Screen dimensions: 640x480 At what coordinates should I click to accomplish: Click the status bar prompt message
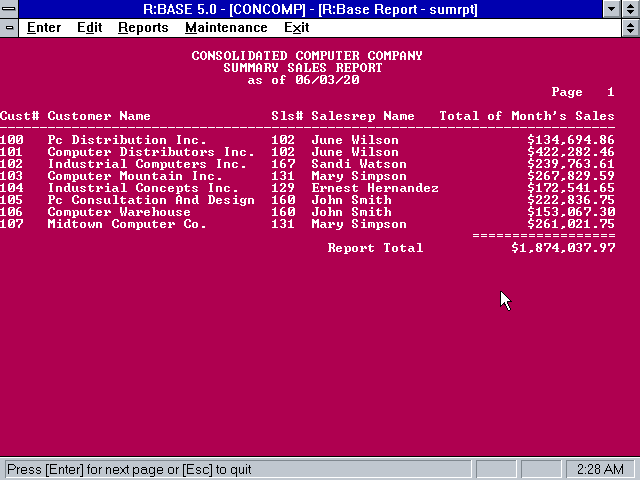coord(129,469)
